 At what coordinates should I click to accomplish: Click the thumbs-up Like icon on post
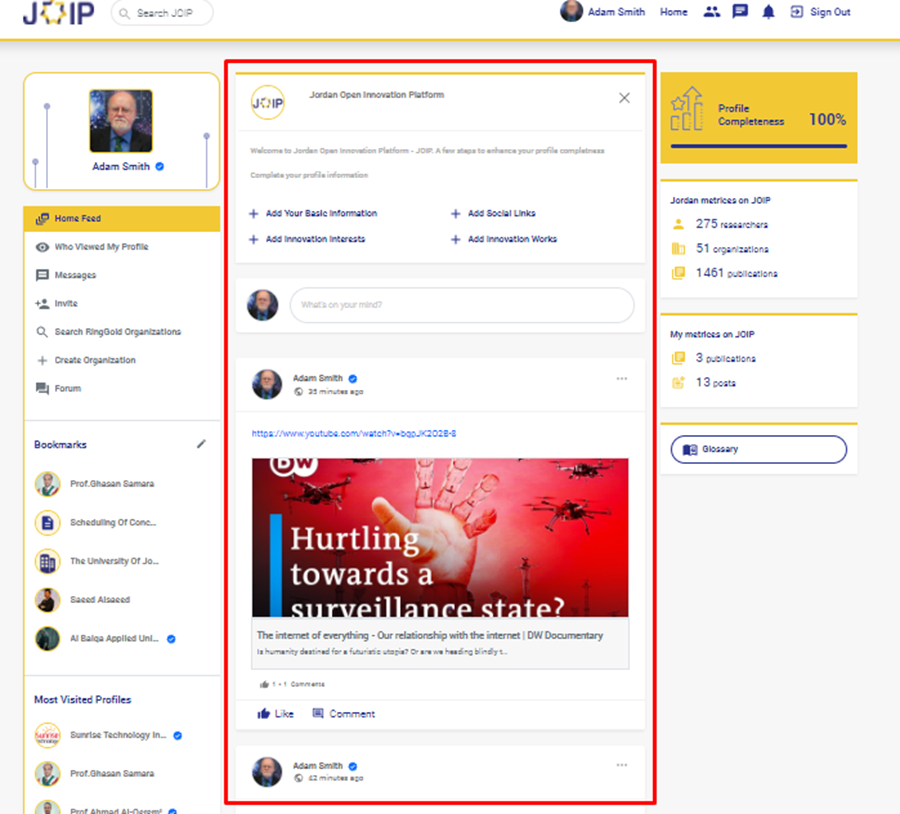264,714
